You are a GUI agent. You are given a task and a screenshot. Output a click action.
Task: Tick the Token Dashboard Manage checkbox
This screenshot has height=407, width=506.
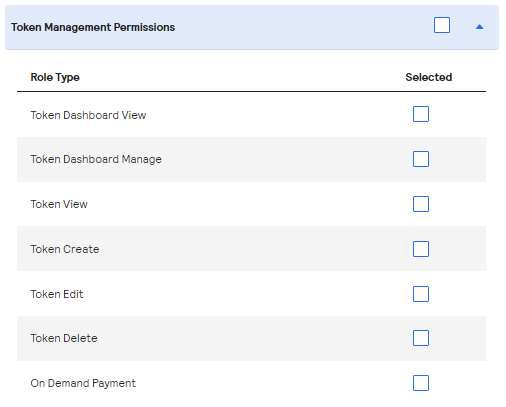(x=421, y=159)
